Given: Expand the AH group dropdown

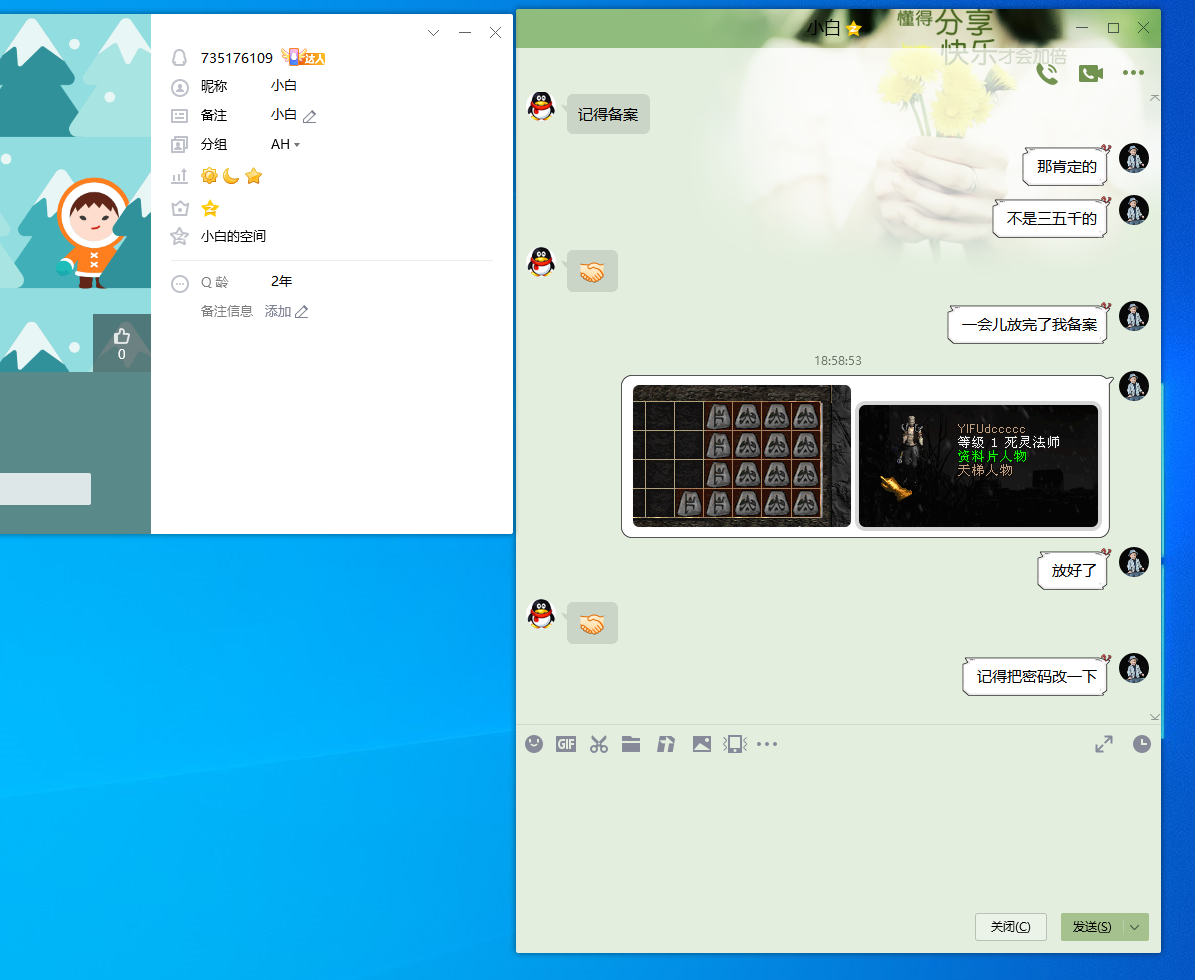Looking at the screenshot, I should coord(296,145).
